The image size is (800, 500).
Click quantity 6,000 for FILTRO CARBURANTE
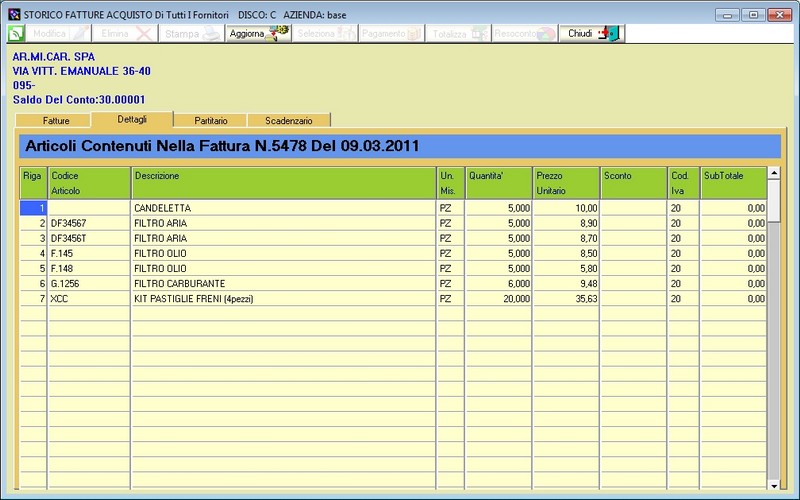pyautogui.click(x=519, y=284)
